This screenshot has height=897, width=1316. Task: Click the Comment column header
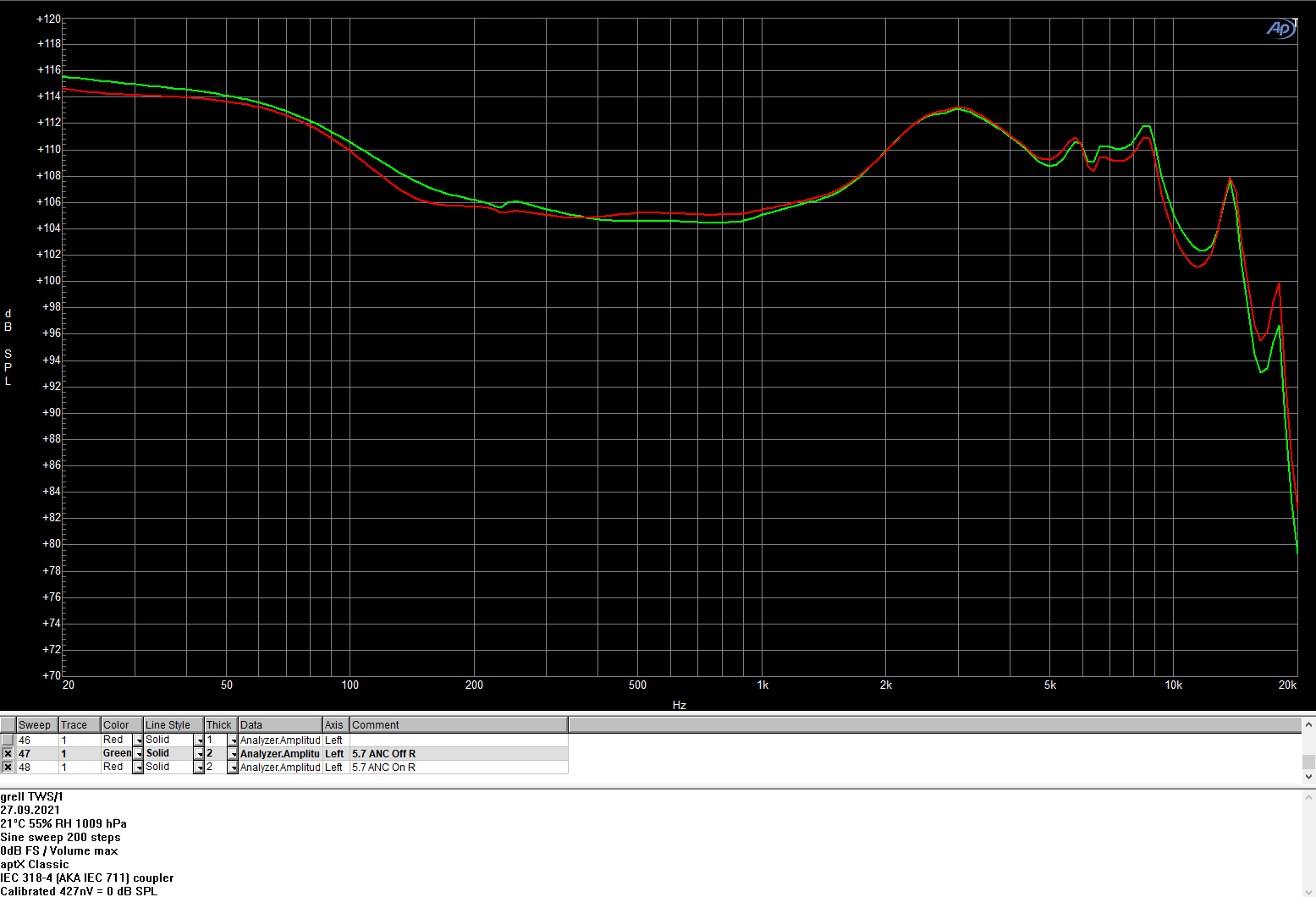click(x=459, y=725)
